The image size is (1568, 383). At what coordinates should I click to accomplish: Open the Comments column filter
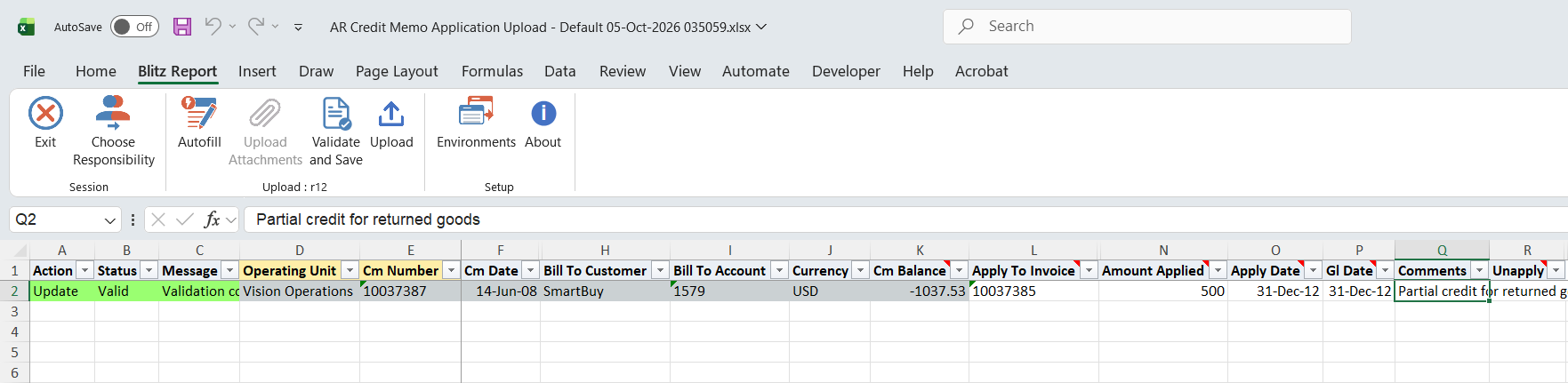(x=1480, y=270)
